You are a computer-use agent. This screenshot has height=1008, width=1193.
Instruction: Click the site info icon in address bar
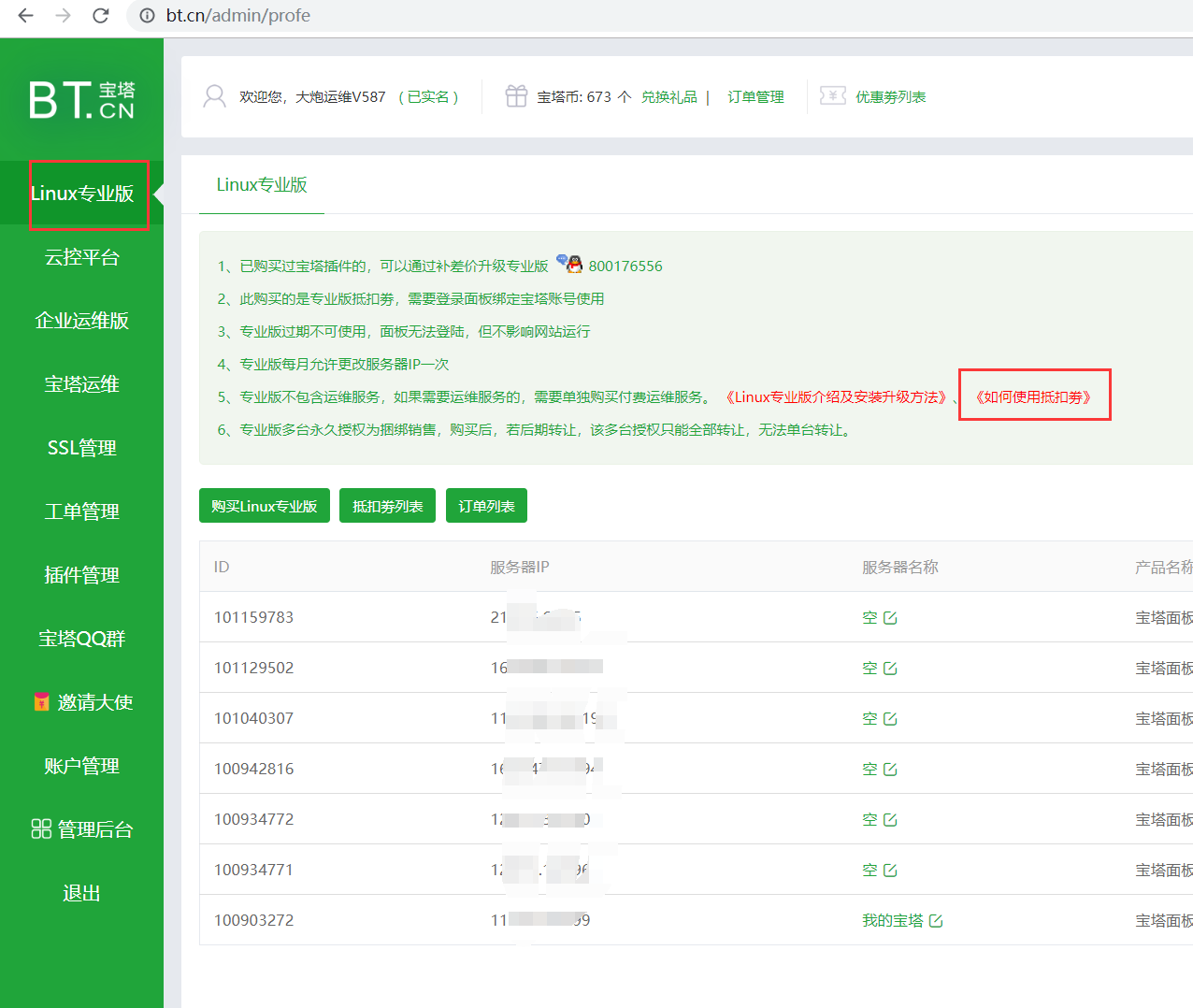147,15
